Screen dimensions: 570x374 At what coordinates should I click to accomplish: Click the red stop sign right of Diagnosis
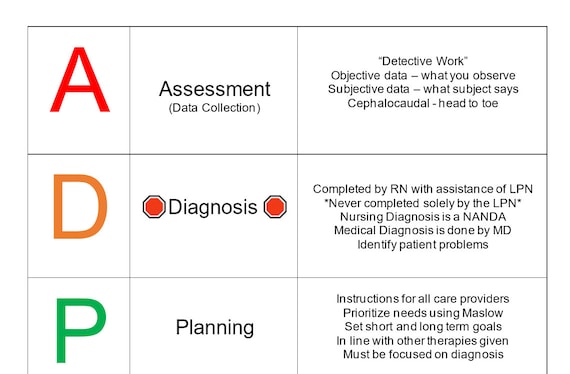(275, 207)
